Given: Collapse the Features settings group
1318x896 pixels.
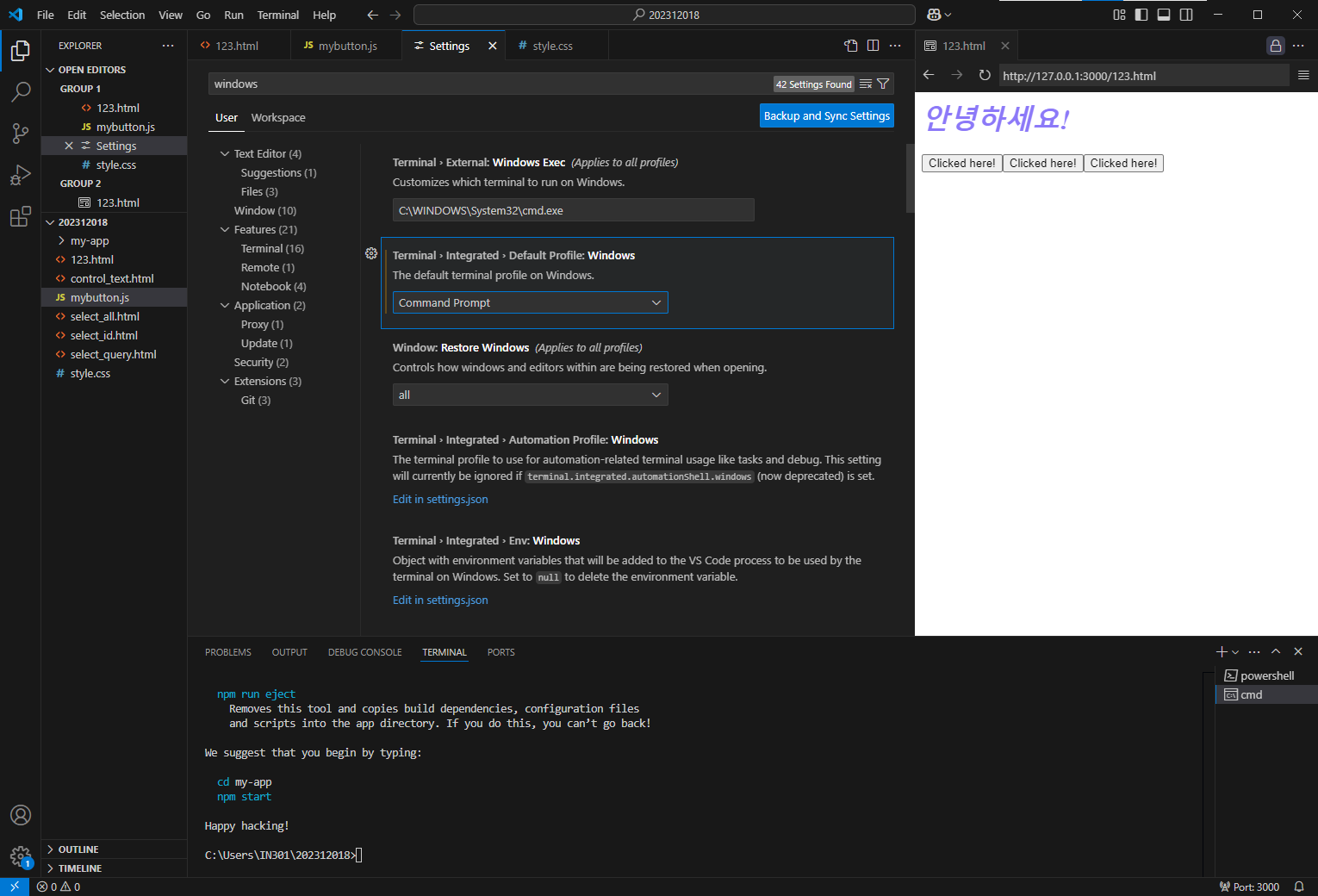Looking at the screenshot, I should [x=225, y=229].
